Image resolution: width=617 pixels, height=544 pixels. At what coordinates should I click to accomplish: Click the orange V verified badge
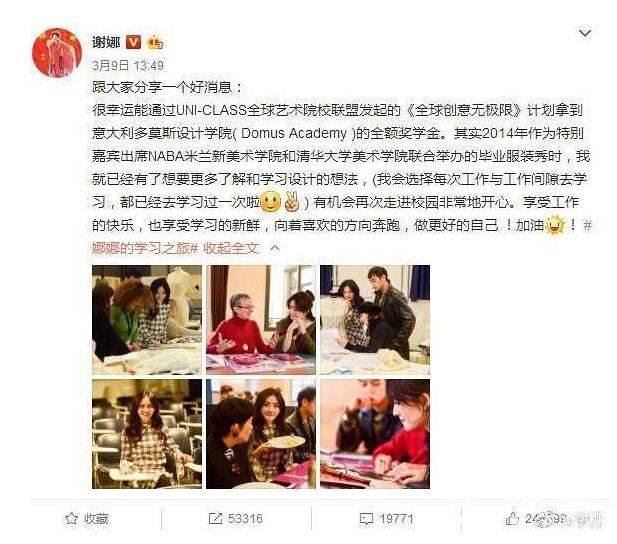tap(133, 42)
